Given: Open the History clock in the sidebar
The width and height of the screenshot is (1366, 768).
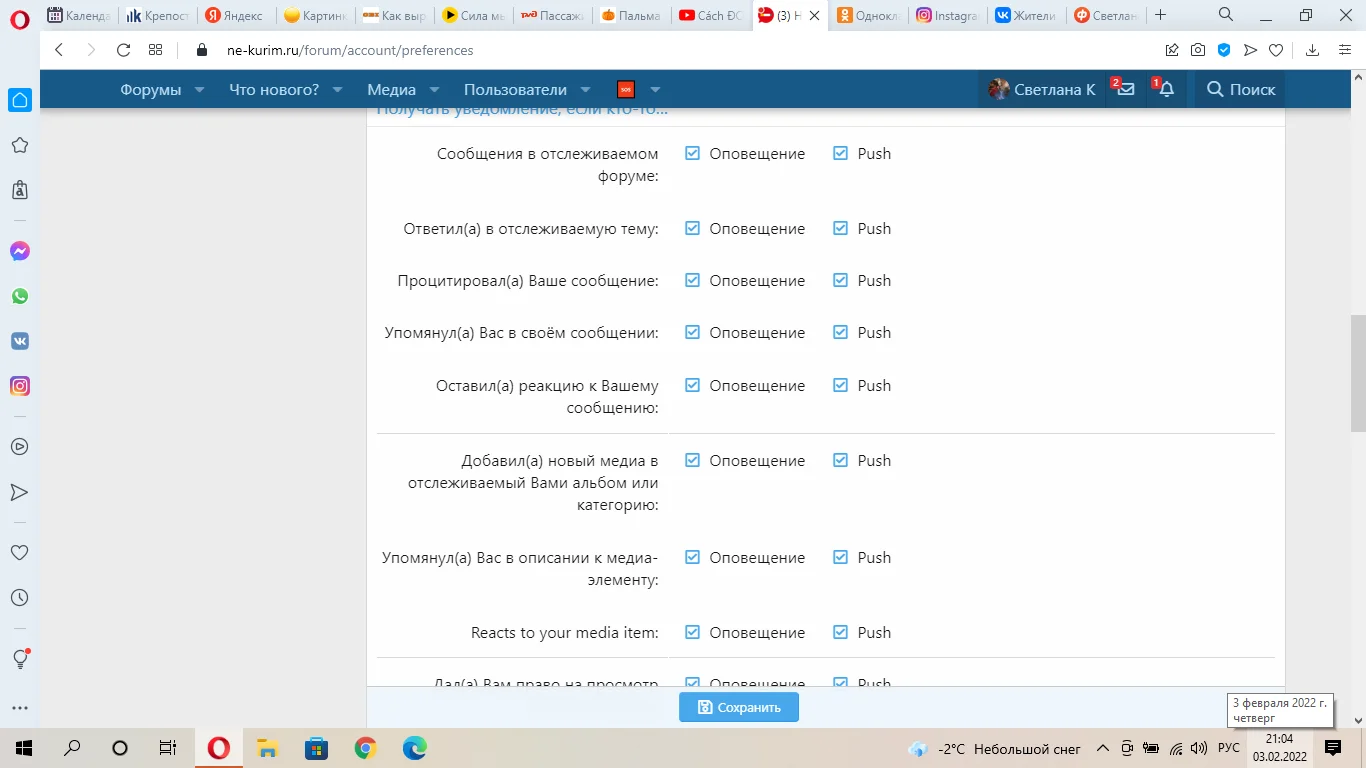Looking at the screenshot, I should (20, 598).
